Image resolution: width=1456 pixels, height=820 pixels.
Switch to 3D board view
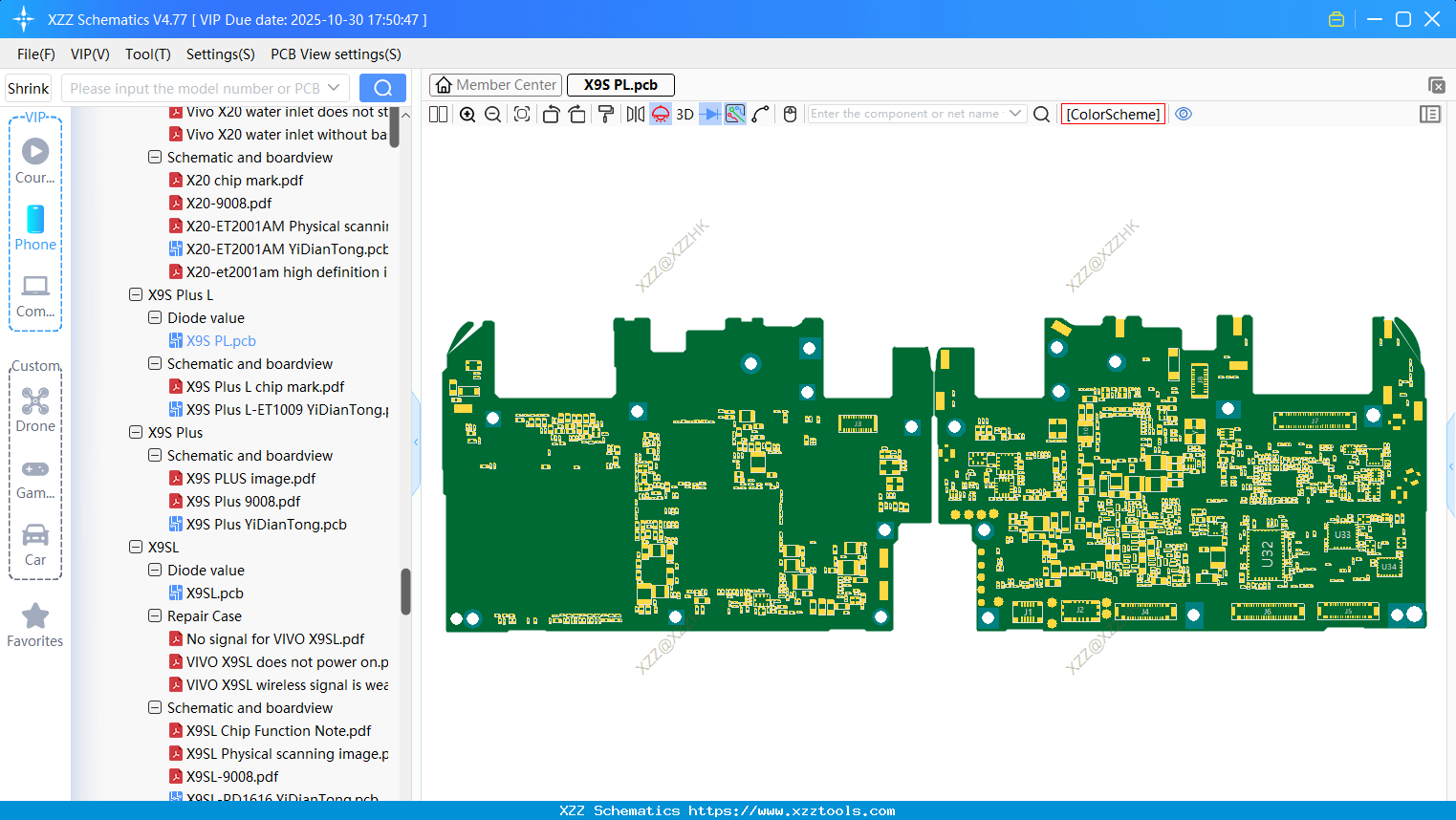(x=685, y=115)
